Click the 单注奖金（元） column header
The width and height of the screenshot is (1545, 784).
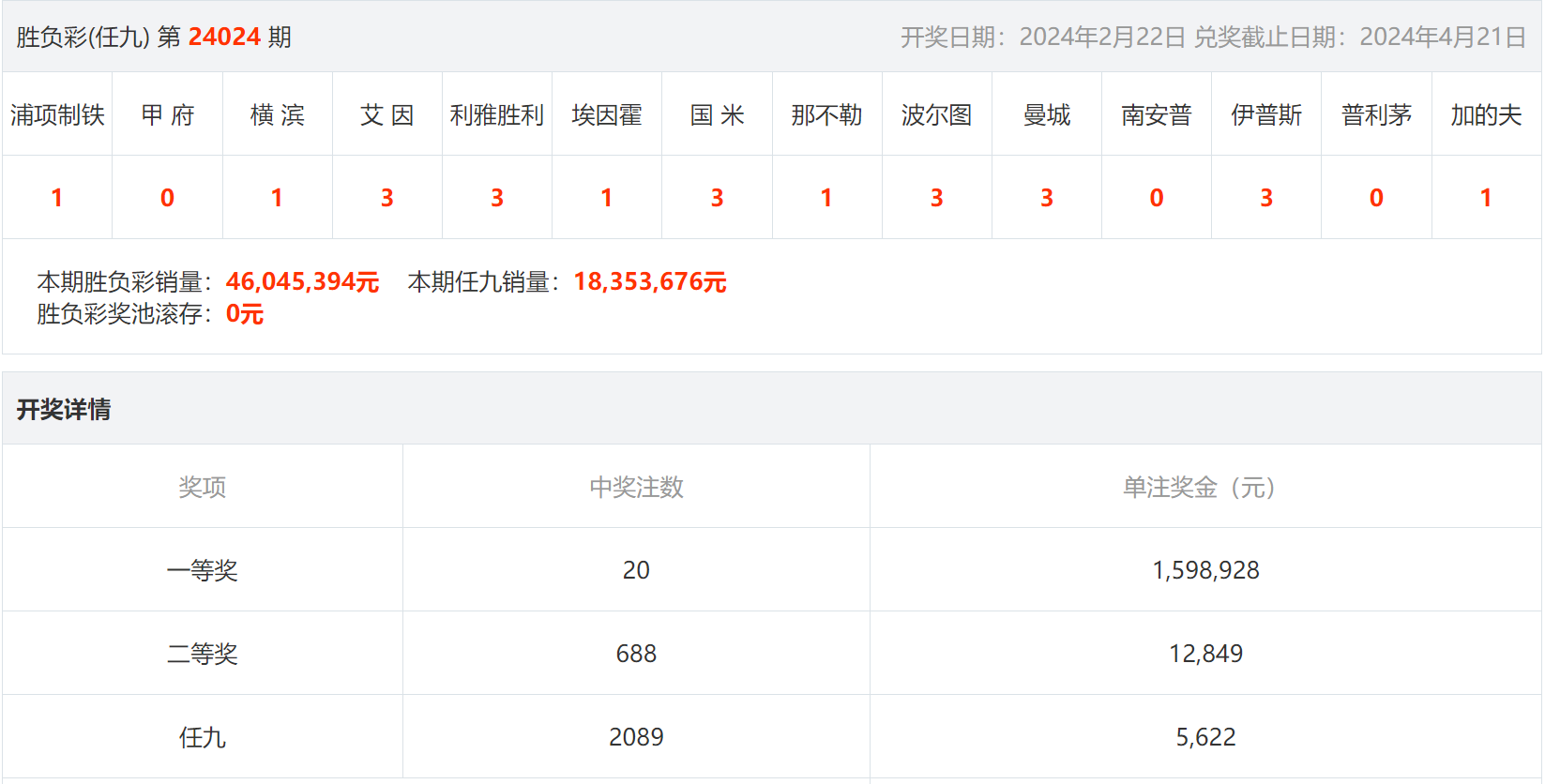coord(1205,487)
